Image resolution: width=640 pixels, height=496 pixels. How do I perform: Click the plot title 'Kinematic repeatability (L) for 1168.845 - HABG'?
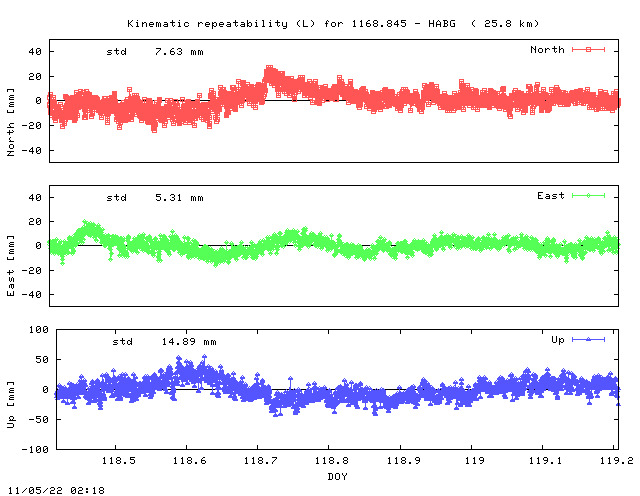pos(291,24)
